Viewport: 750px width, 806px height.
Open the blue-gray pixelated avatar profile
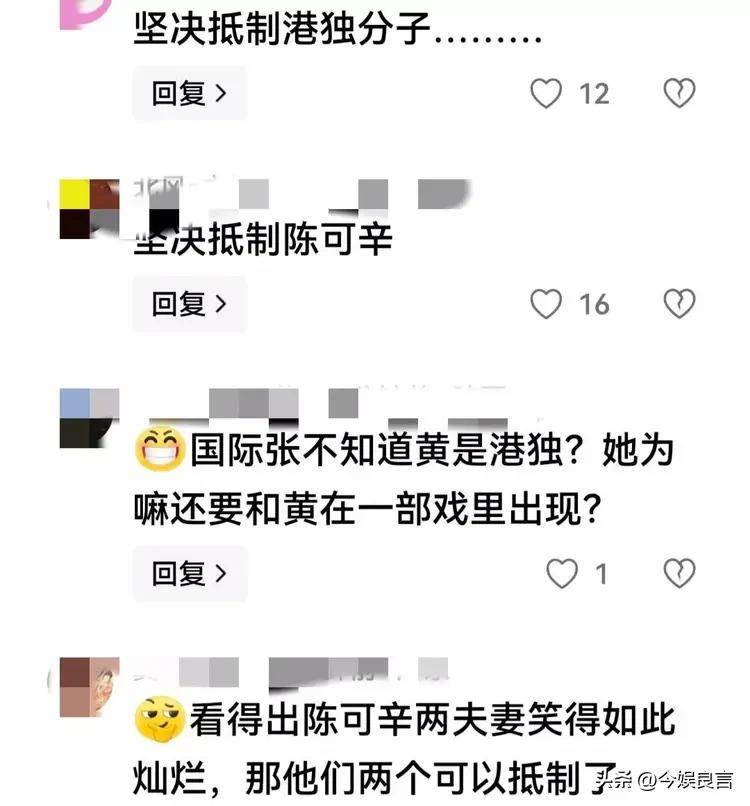point(89,418)
